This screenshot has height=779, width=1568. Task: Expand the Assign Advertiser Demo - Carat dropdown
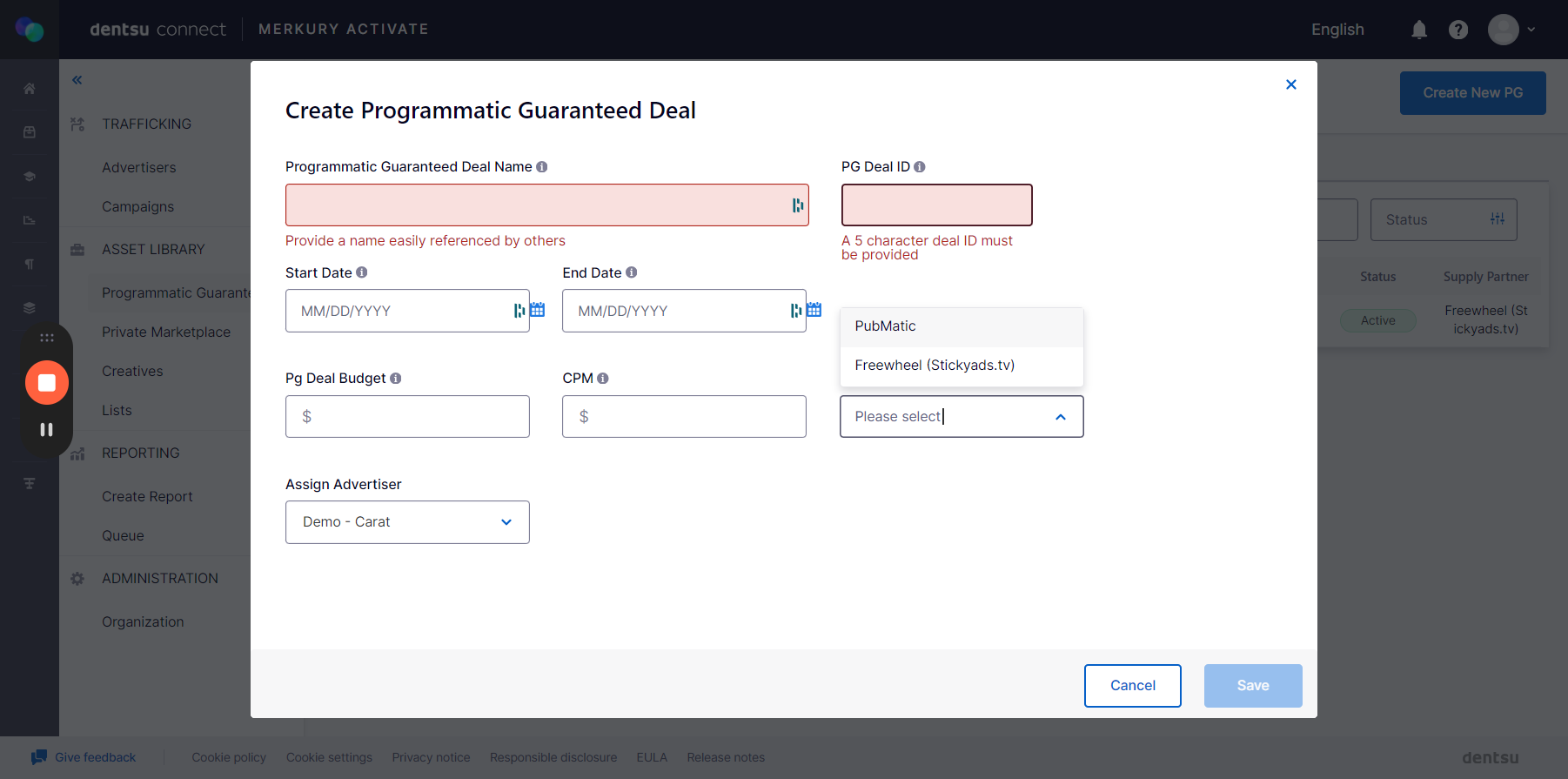pyautogui.click(x=407, y=522)
